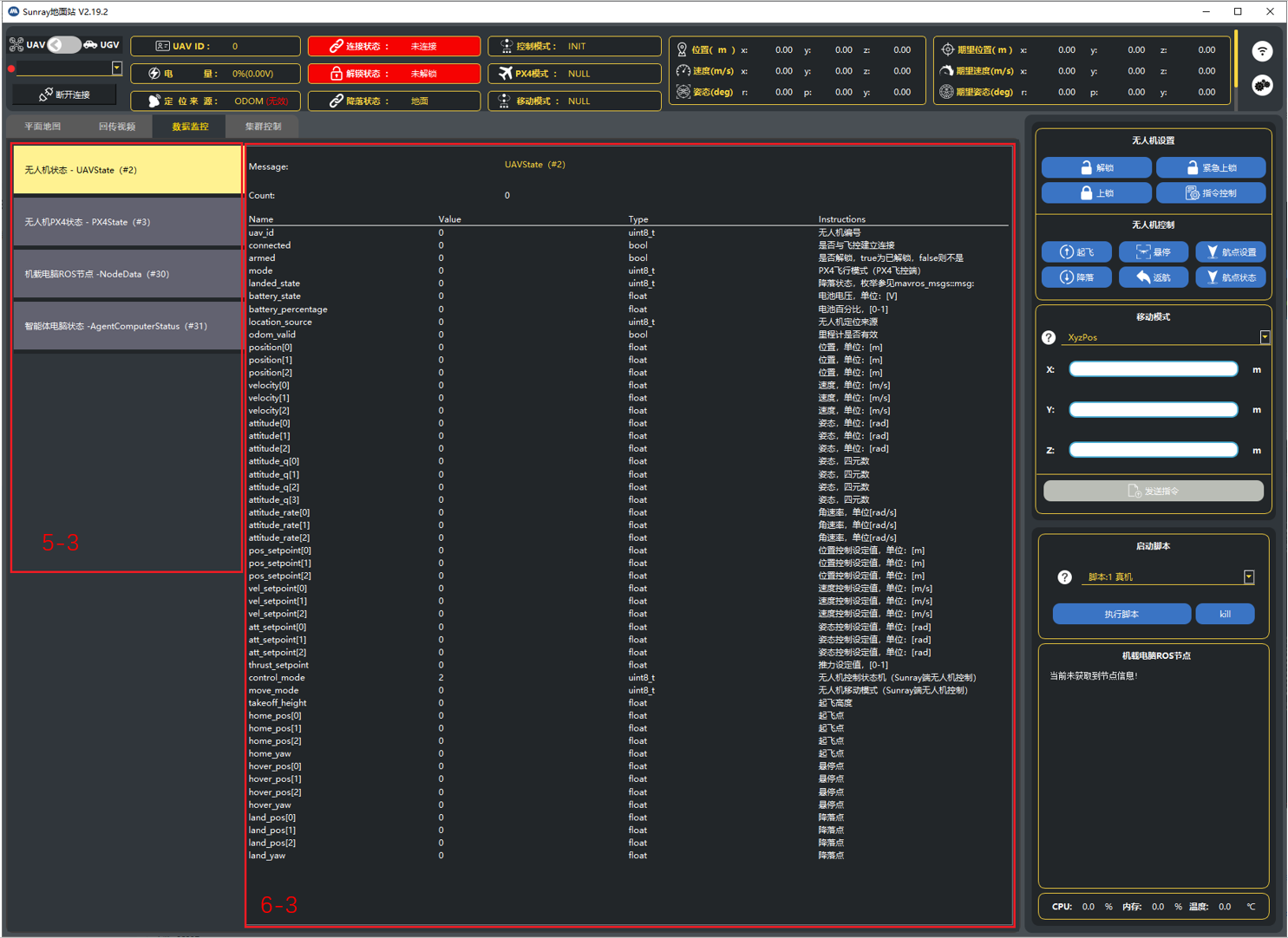Click the Z coordinate input field
This screenshot has width=1288, height=938.
click(1154, 450)
